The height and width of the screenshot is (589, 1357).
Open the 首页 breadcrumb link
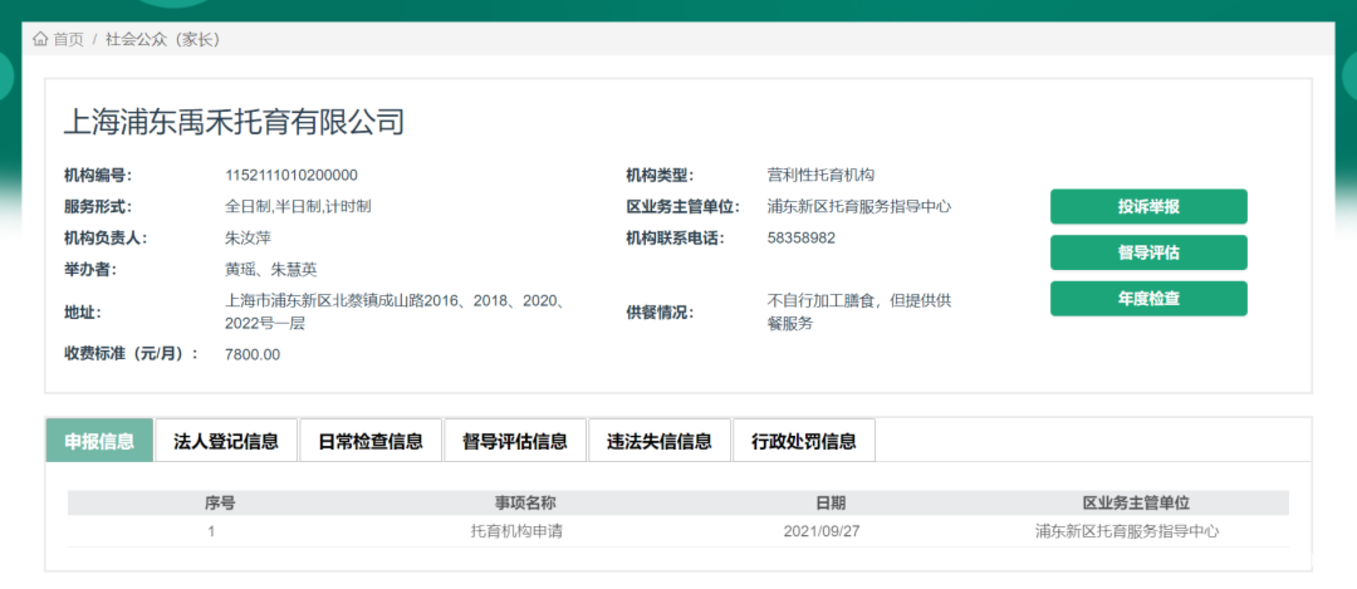(x=68, y=39)
